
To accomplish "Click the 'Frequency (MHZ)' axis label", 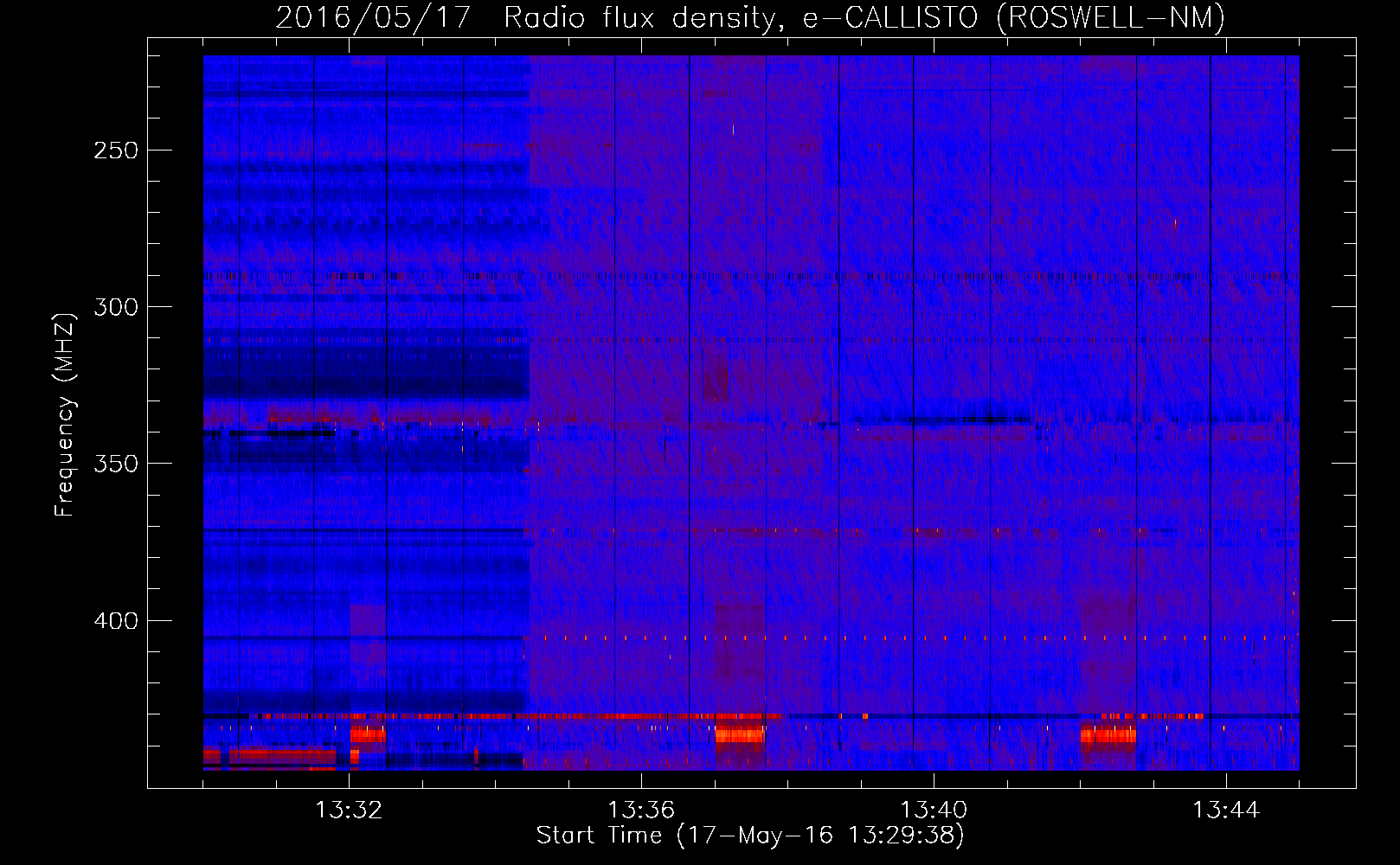I will [65, 414].
